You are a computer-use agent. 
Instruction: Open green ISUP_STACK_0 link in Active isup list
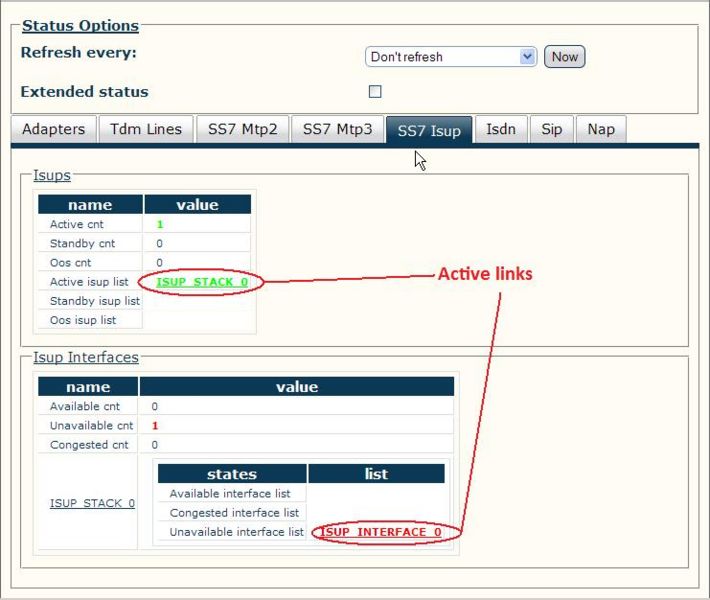(202, 282)
